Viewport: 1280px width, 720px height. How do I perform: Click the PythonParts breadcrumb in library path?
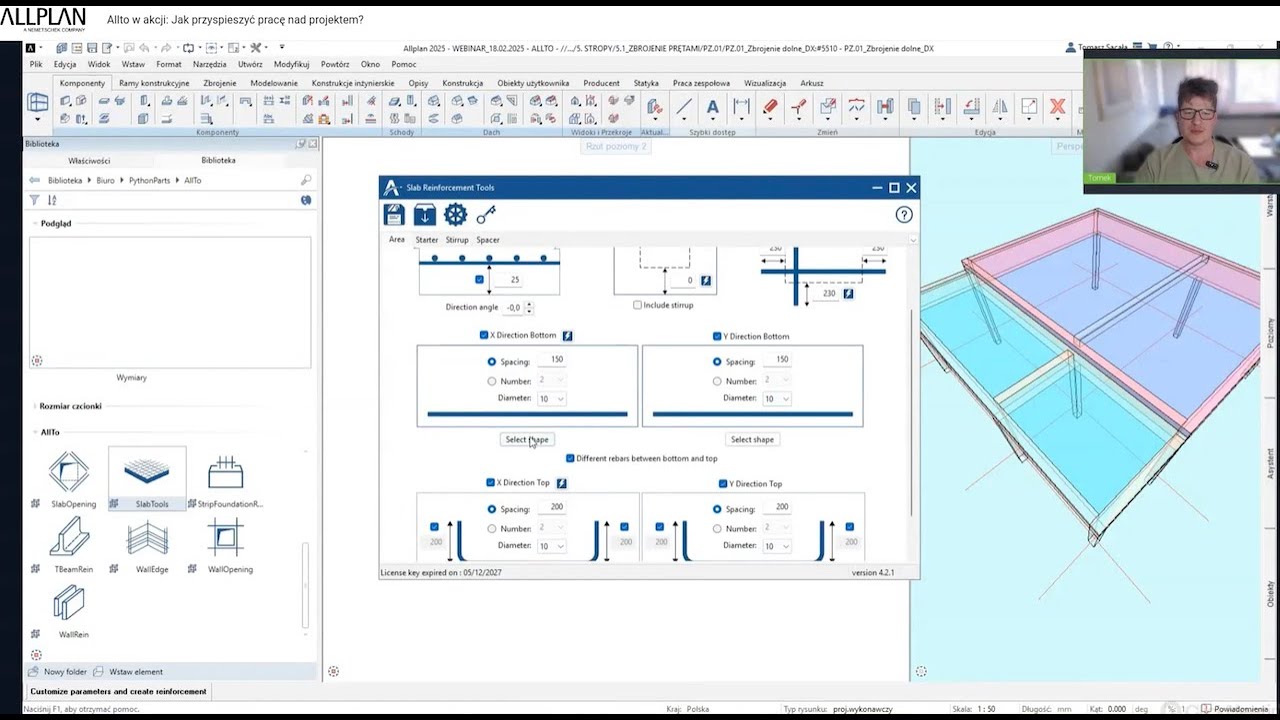(x=150, y=180)
